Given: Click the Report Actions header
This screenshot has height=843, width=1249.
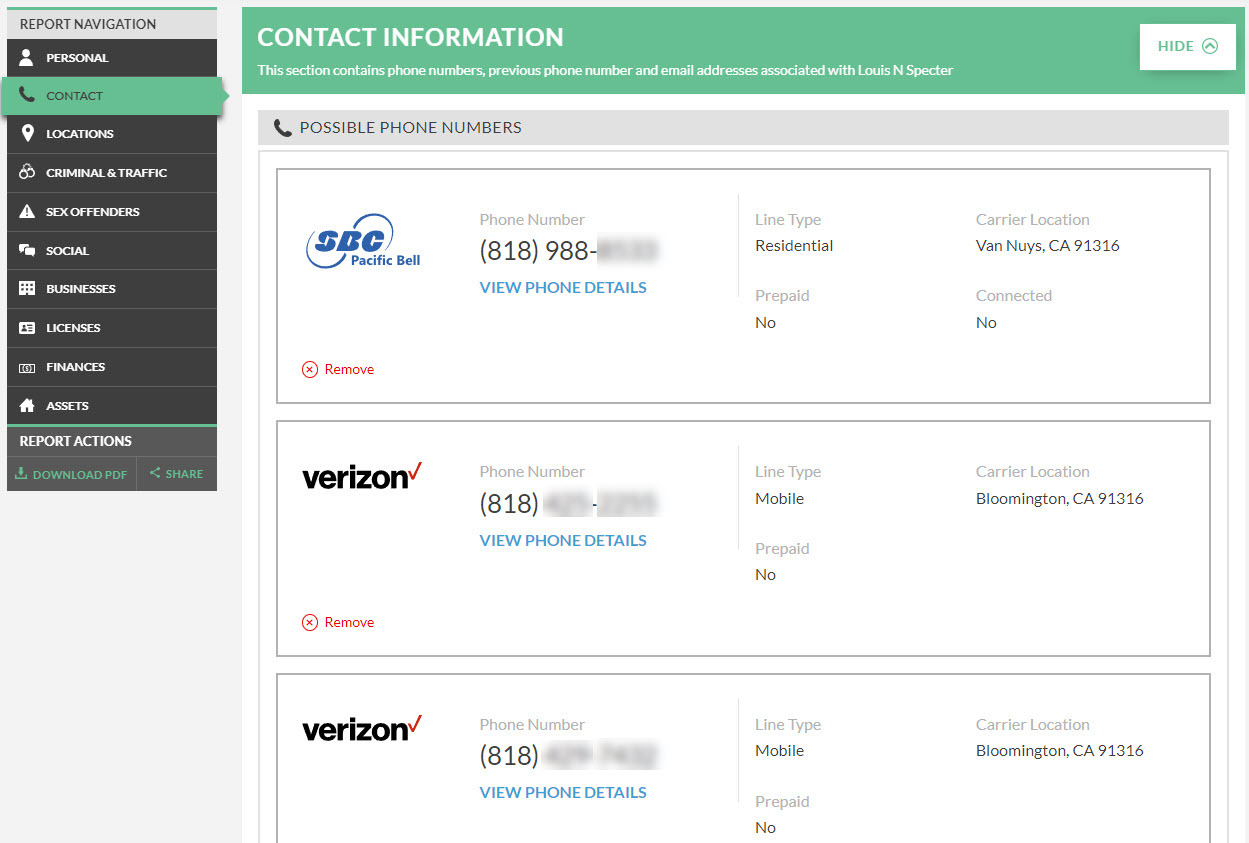Looking at the screenshot, I should [x=112, y=441].
